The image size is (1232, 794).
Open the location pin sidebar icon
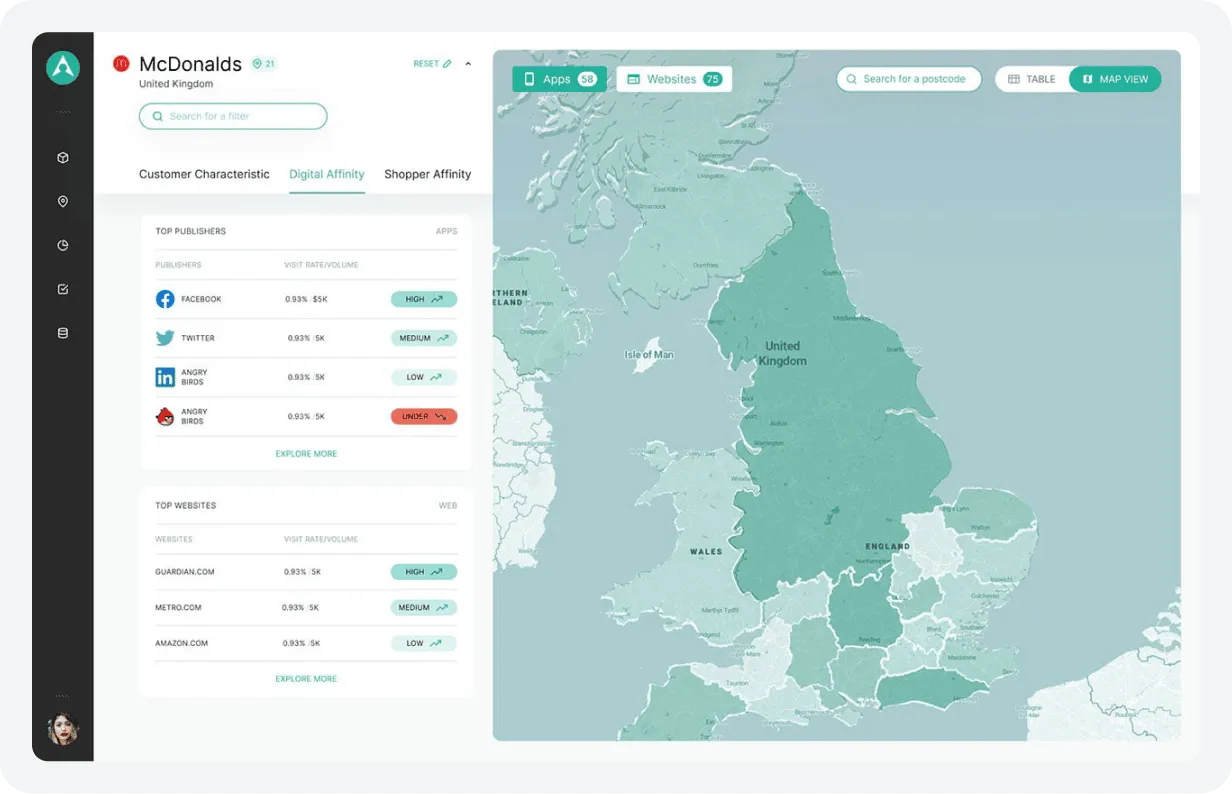(x=63, y=202)
